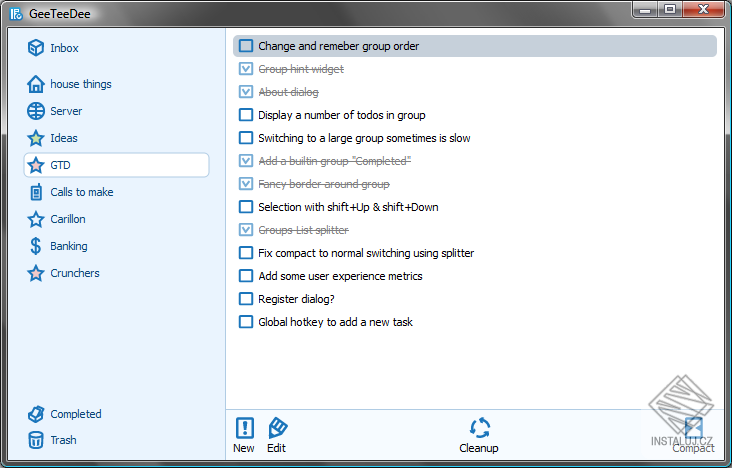This screenshot has height=468, width=732.
Task: Show the Completed tasks label
Action: point(76,414)
